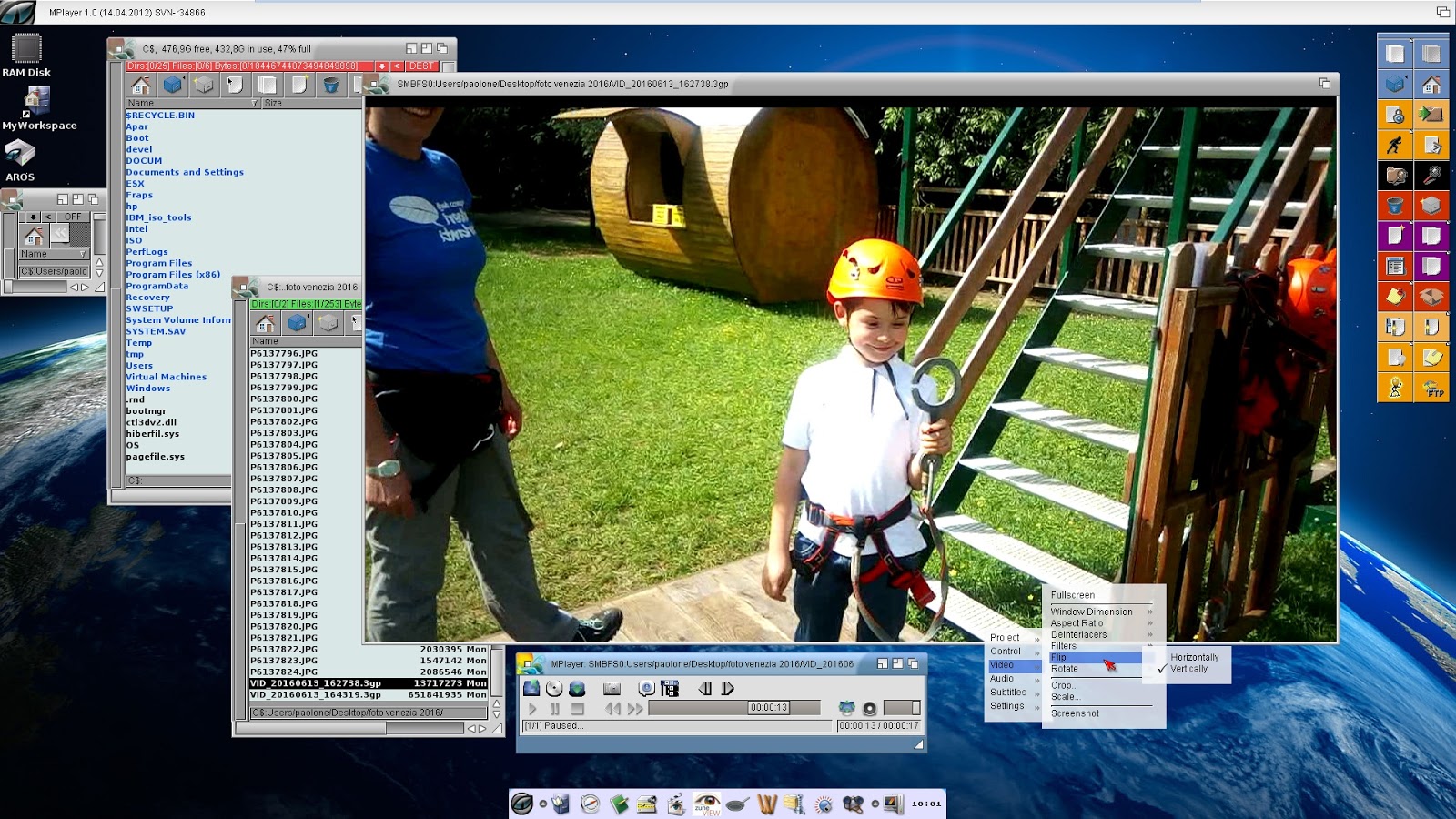Click the running man icon in right dock
The image size is (1456, 819).
[x=1395, y=145]
